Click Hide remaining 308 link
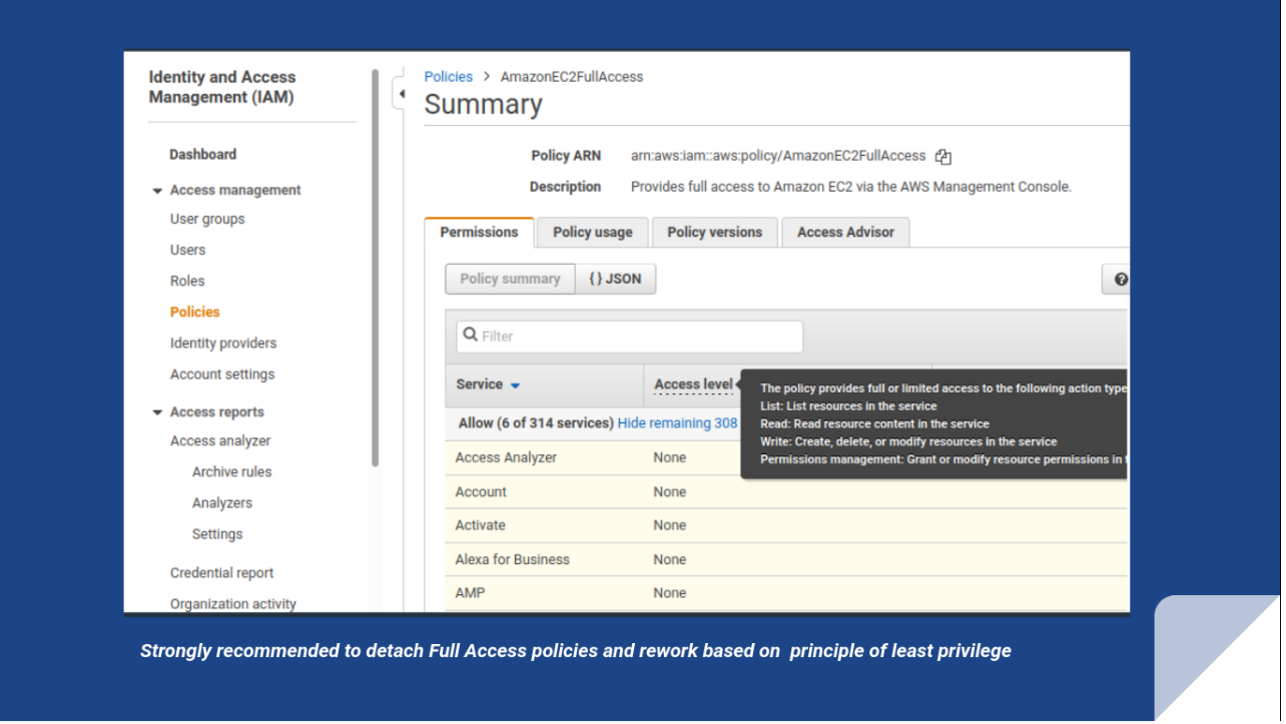1286x724 pixels. point(677,423)
